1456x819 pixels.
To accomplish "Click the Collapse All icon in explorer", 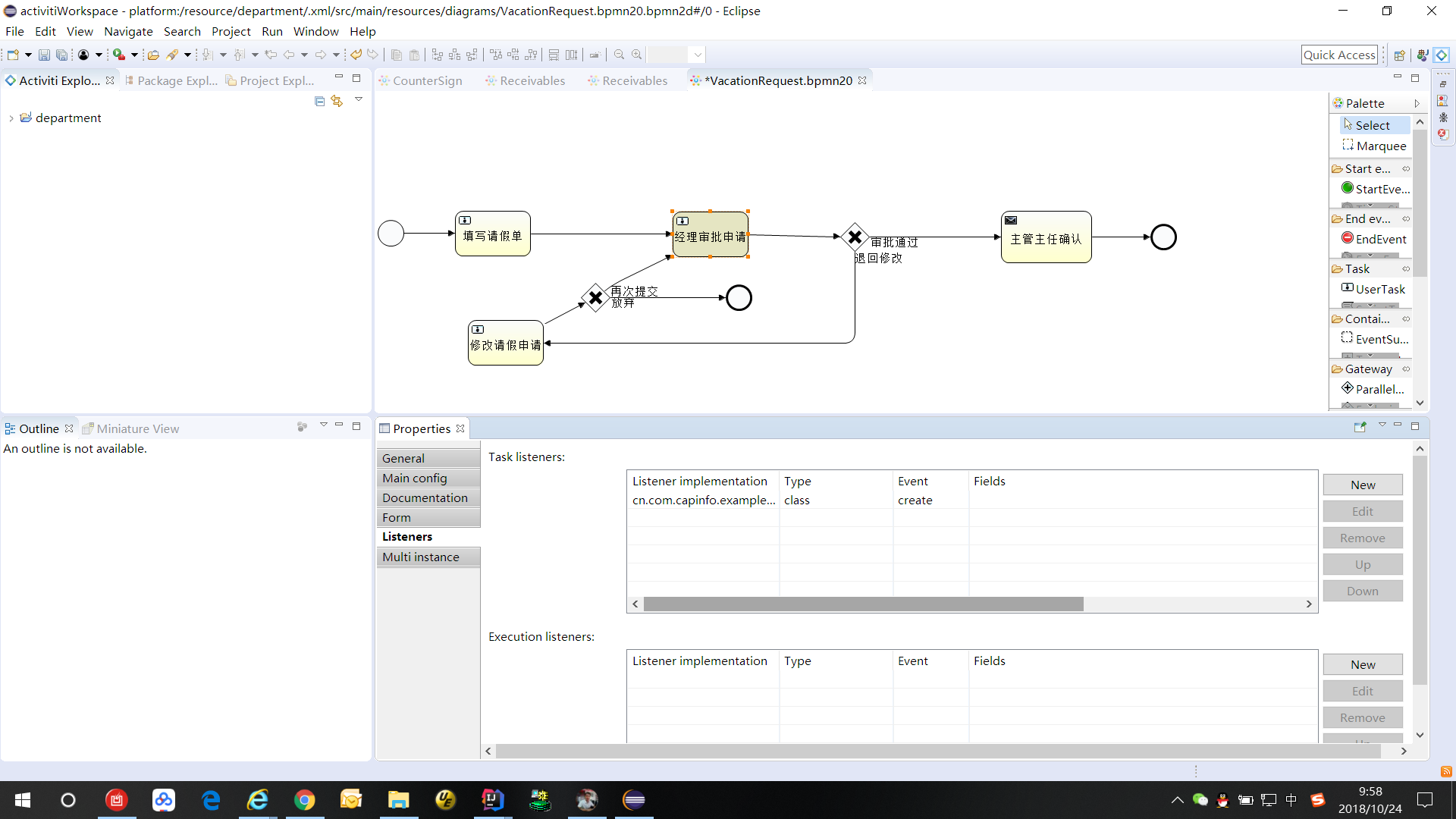I will coord(319,101).
